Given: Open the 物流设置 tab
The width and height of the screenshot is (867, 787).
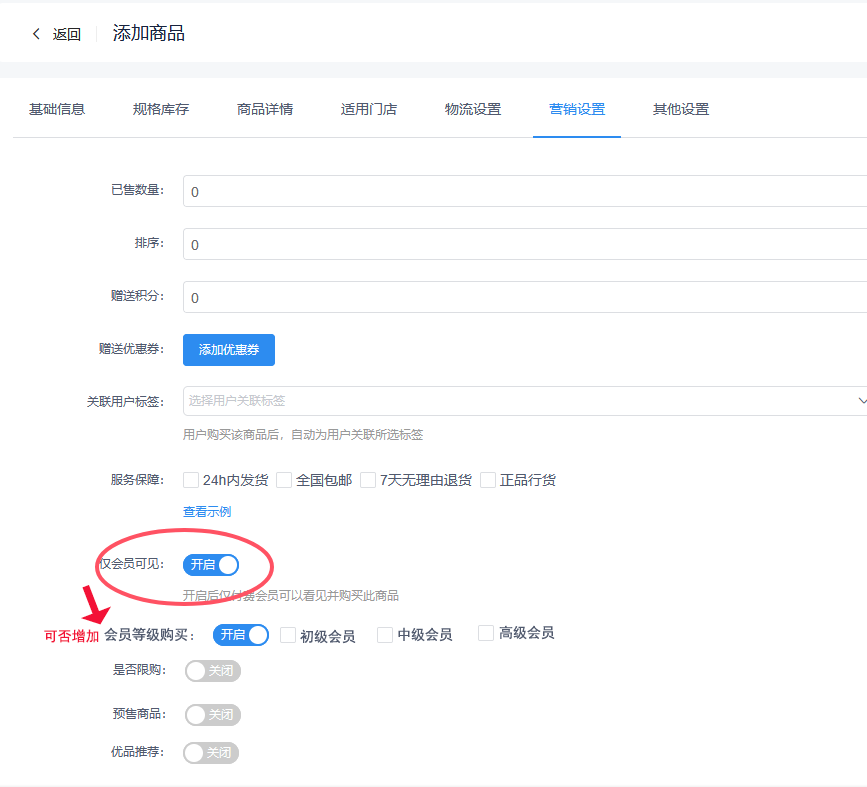Looking at the screenshot, I should [473, 109].
